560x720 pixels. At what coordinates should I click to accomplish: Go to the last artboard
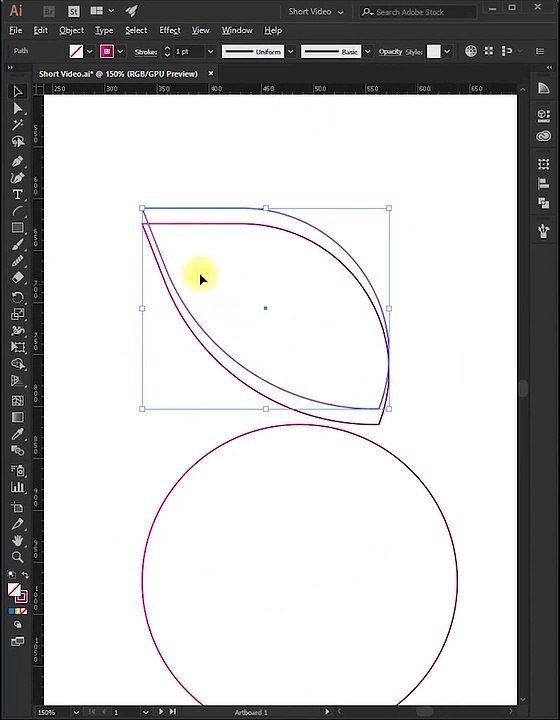(x=173, y=712)
